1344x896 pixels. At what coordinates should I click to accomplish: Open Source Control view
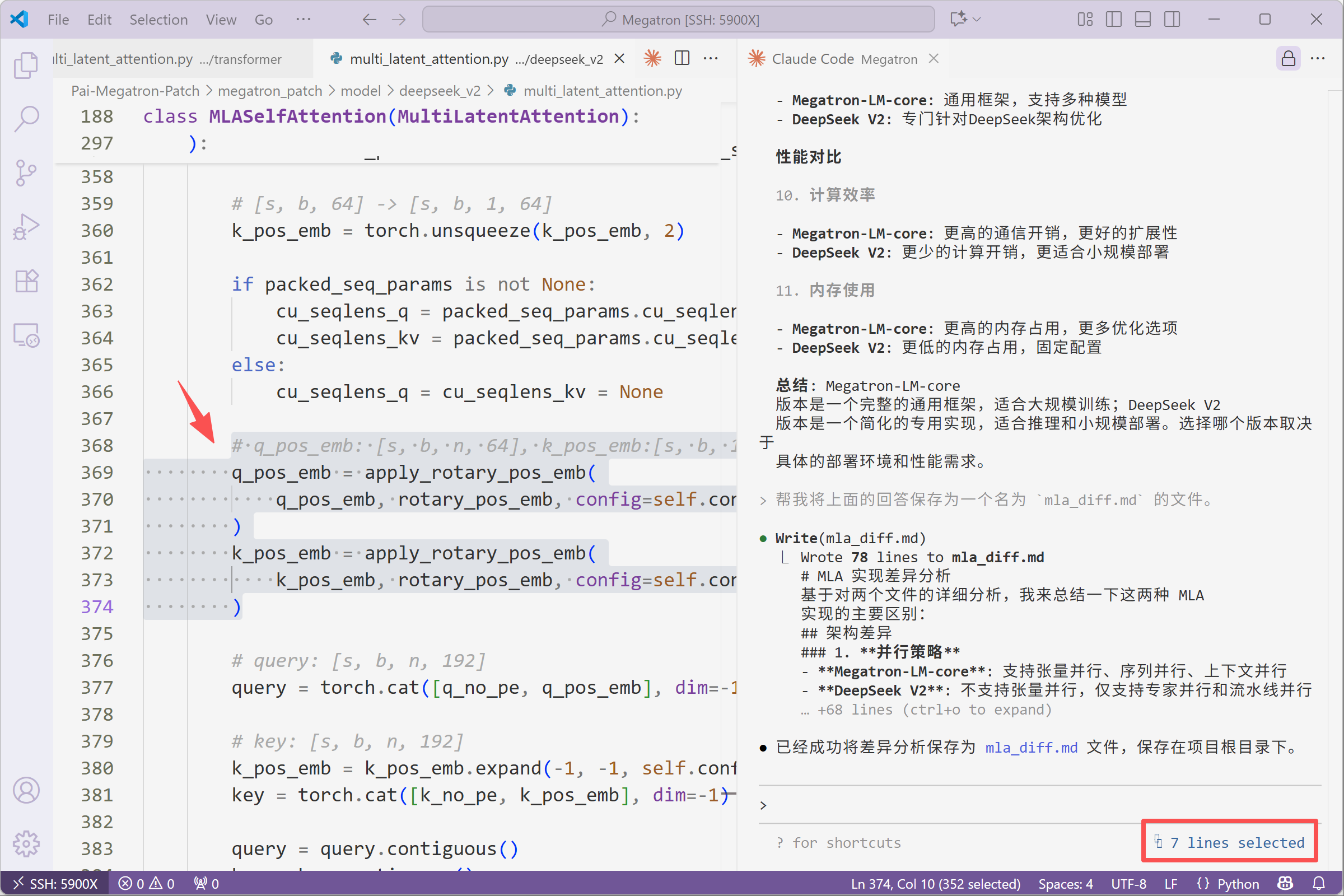pos(26,172)
